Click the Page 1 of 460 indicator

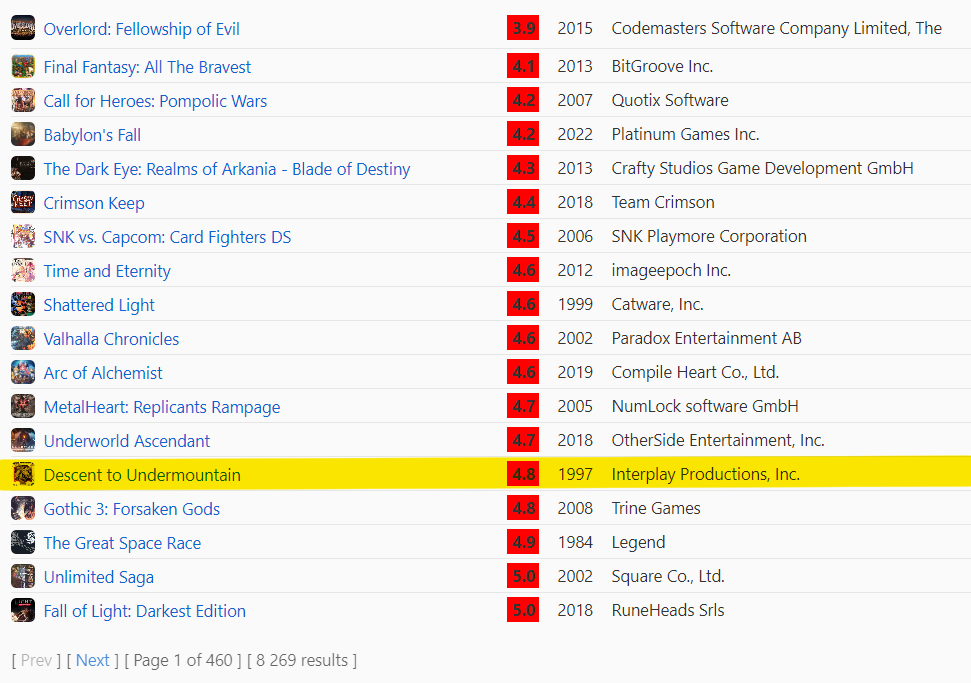(183, 661)
